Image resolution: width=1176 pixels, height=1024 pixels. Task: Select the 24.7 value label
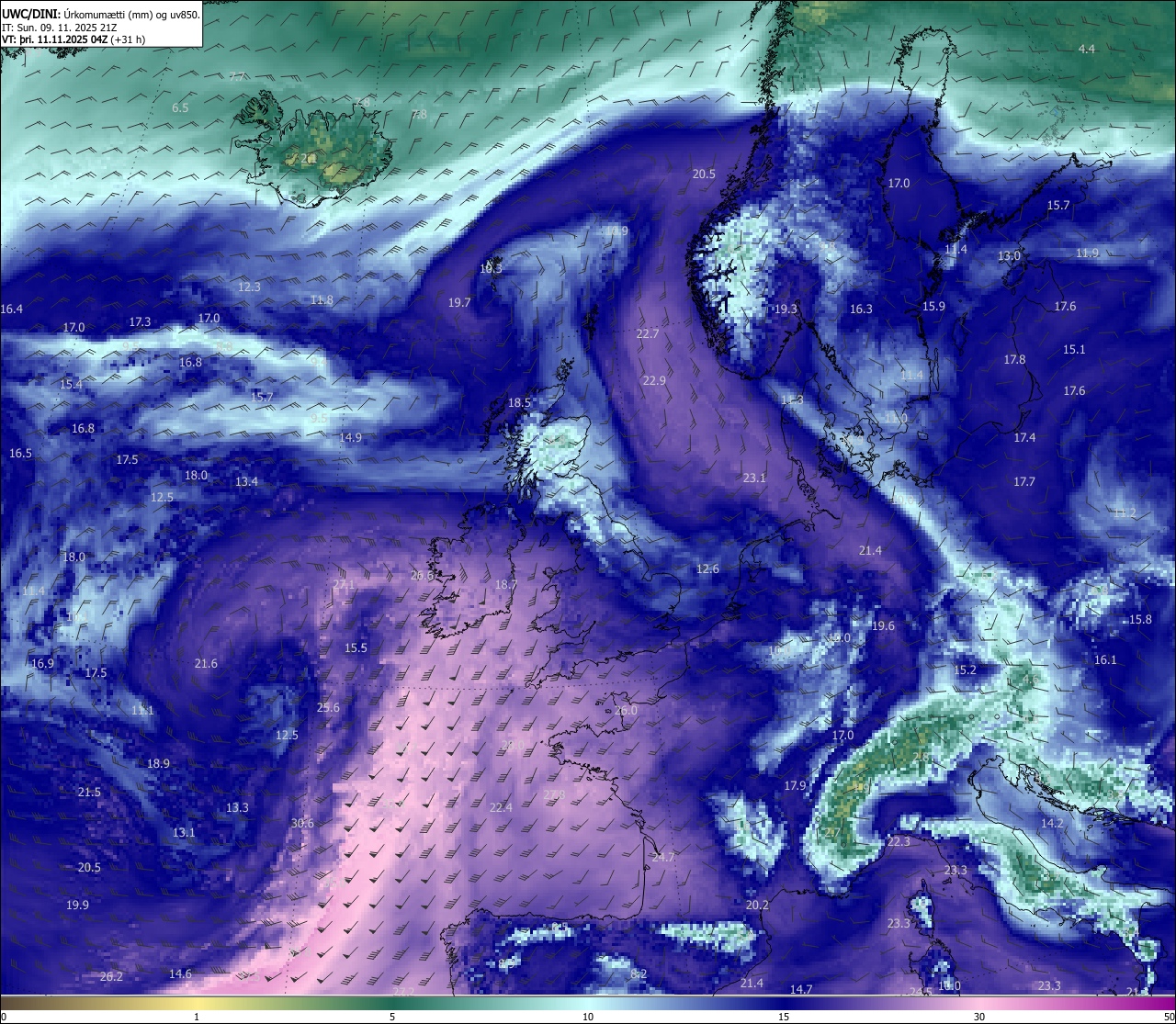(x=663, y=858)
